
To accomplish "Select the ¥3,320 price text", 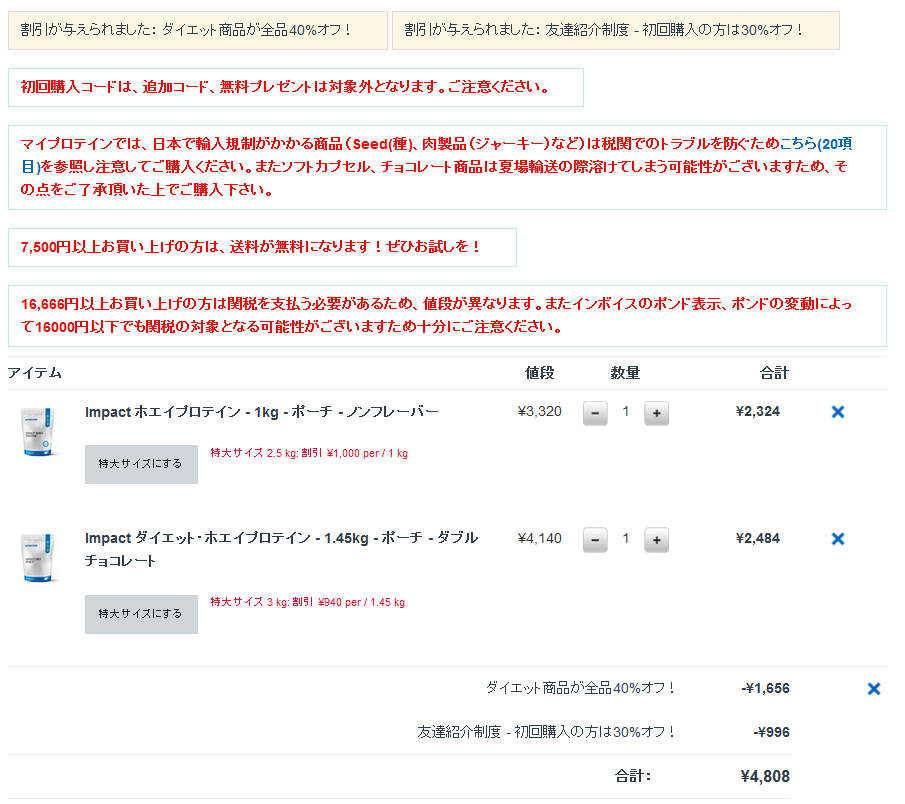I will tap(539, 412).
